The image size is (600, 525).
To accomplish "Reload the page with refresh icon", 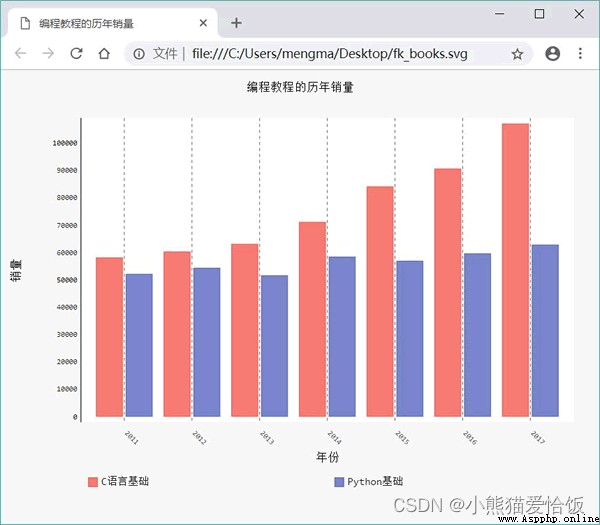I will (x=76, y=53).
